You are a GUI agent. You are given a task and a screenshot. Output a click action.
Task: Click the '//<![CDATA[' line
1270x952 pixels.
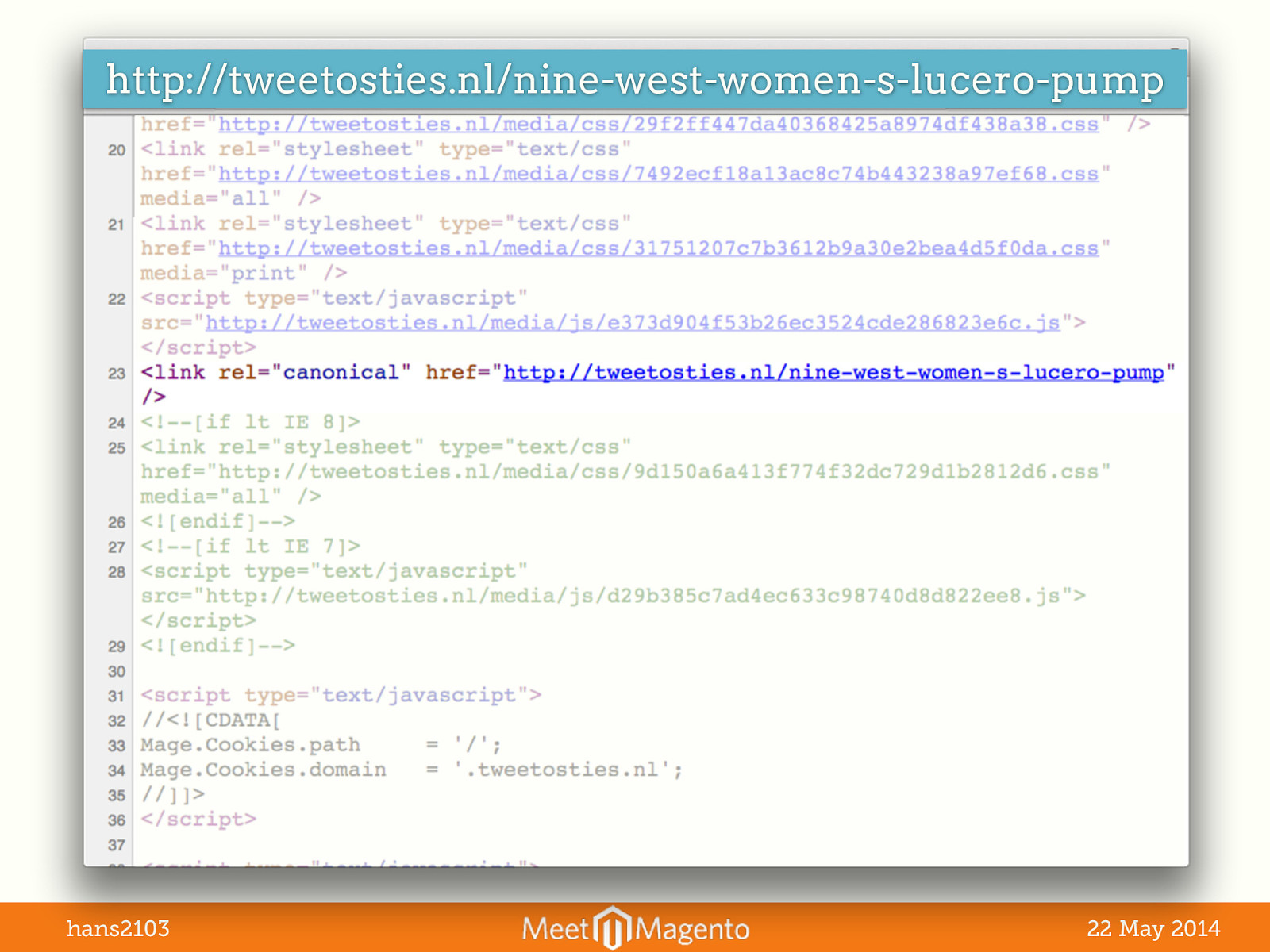[210, 720]
